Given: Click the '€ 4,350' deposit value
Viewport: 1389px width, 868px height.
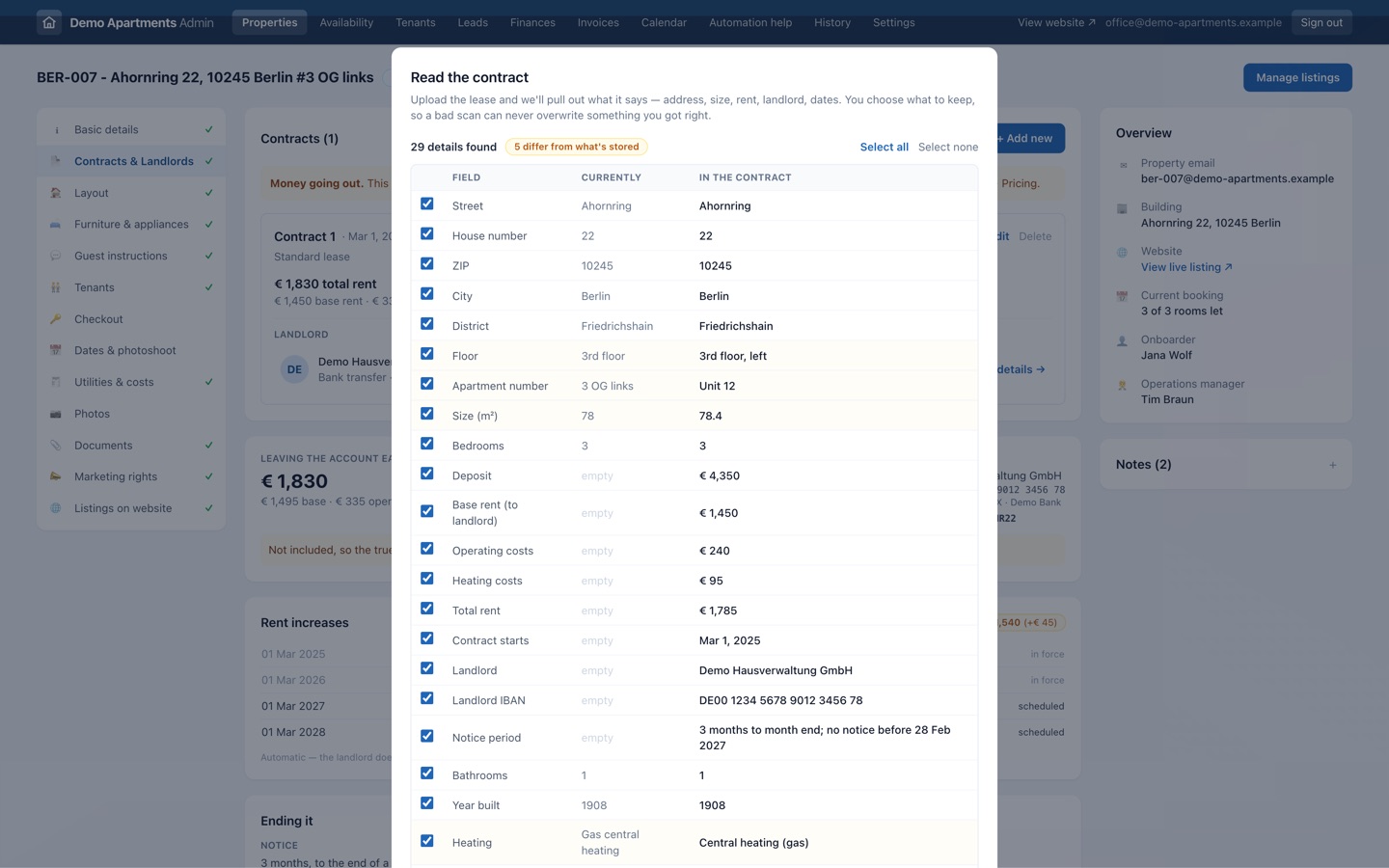Looking at the screenshot, I should click(720, 475).
